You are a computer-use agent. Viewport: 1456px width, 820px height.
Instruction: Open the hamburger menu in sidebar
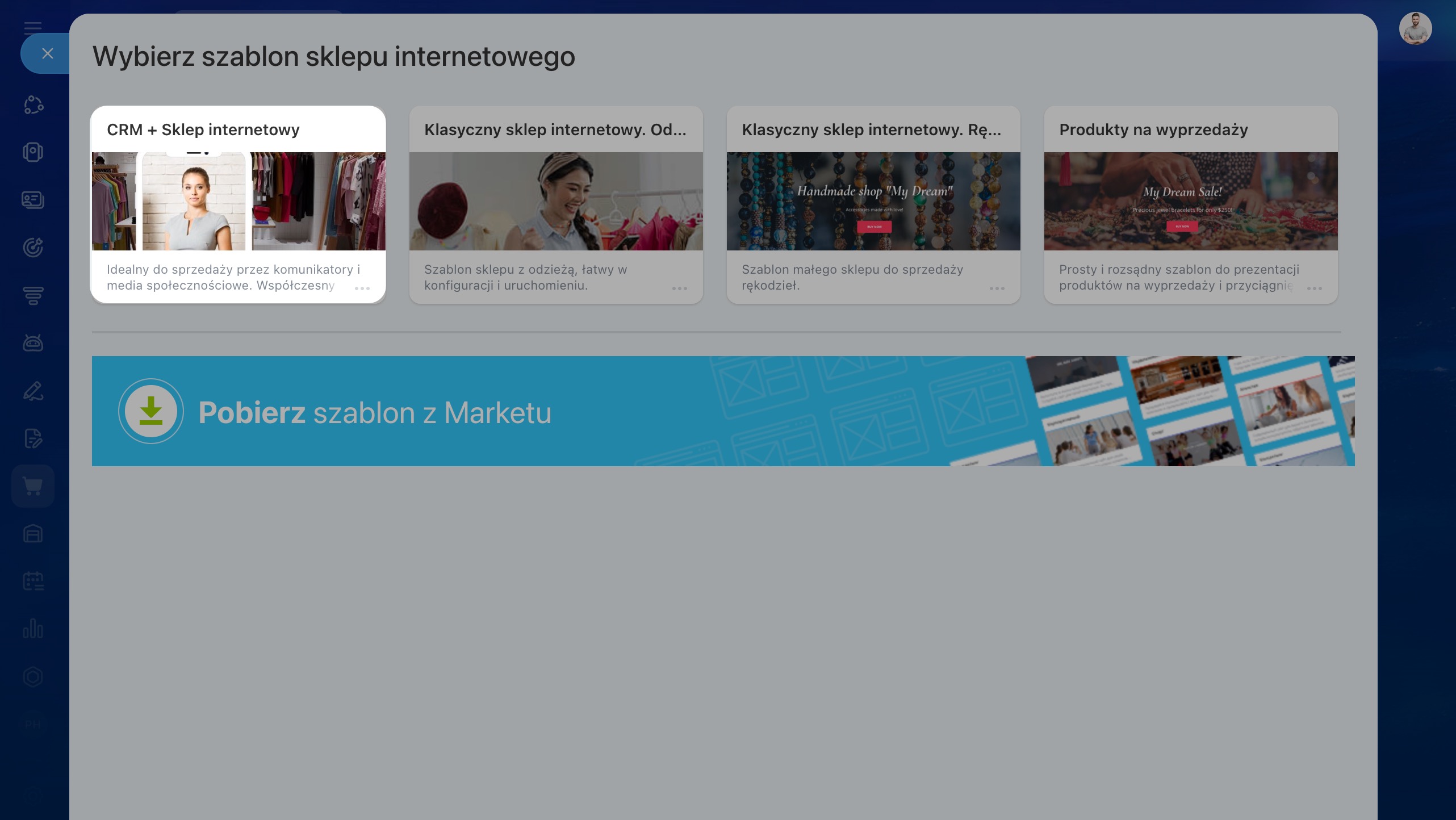coord(33,27)
